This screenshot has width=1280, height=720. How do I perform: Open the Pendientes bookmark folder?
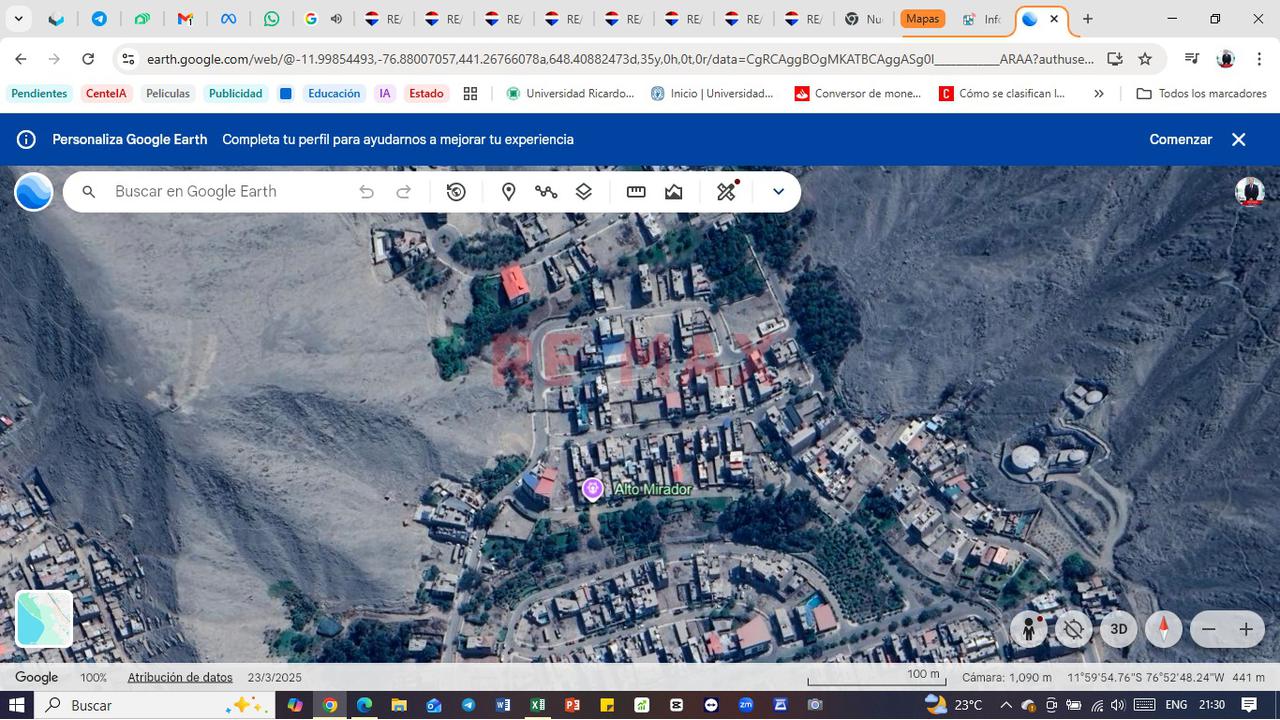pos(39,93)
